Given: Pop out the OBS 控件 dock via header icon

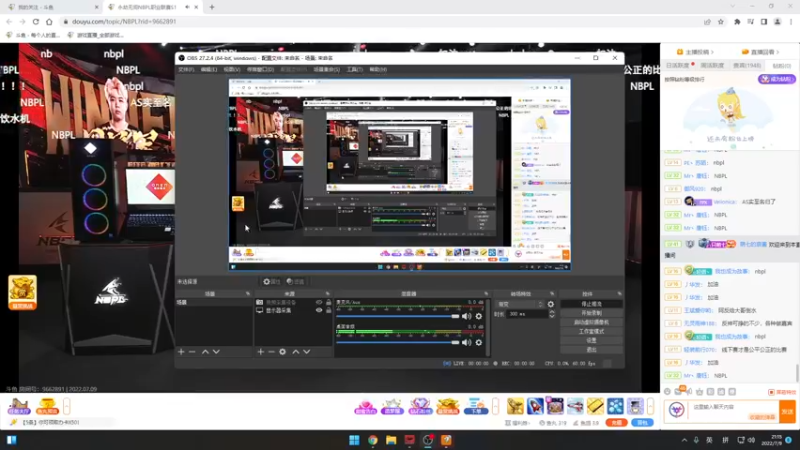Looking at the screenshot, I should point(619,294).
